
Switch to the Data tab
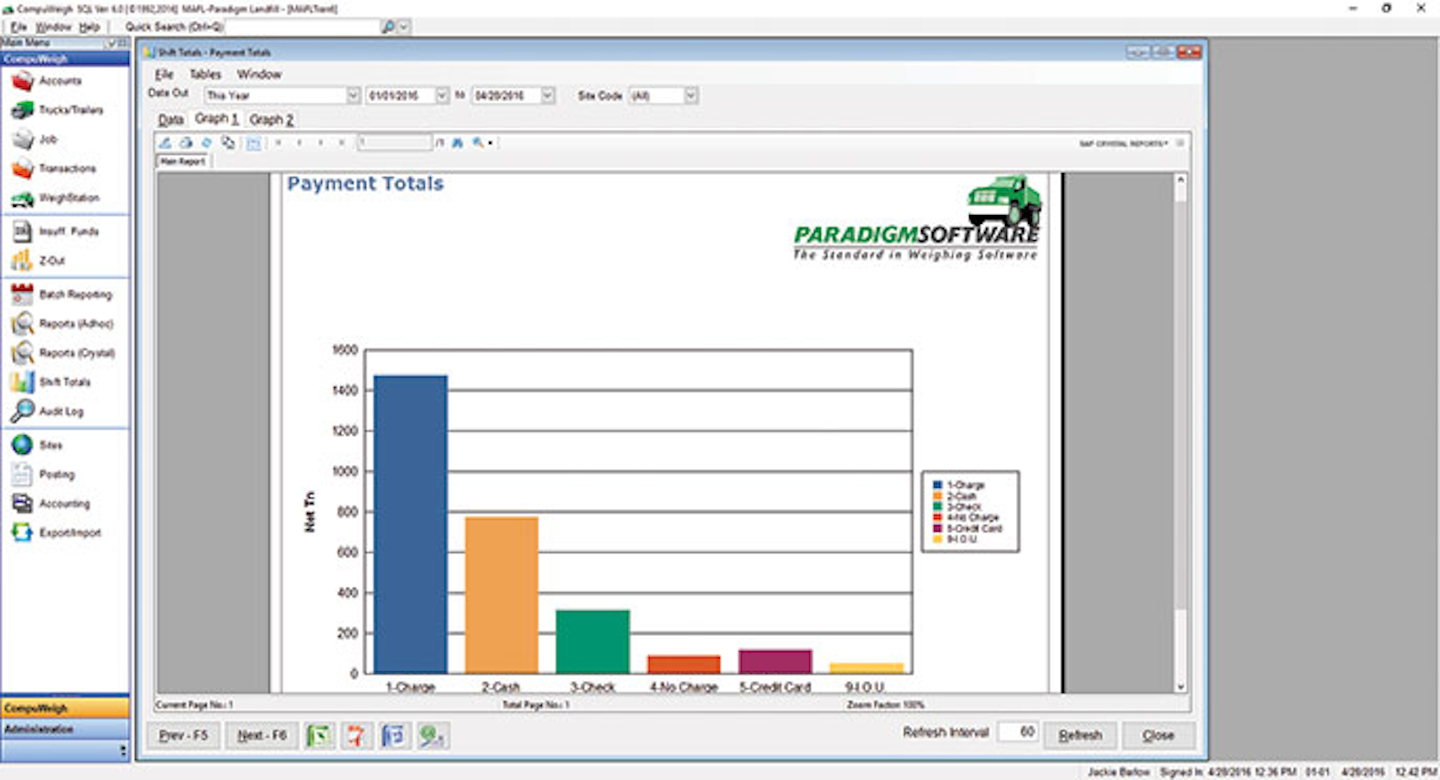171,120
